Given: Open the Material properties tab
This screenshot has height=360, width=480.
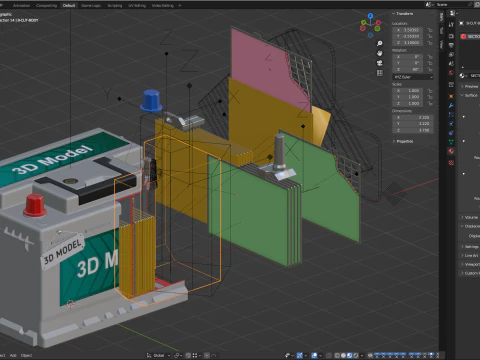Looking at the screenshot, I should tap(451, 151).
